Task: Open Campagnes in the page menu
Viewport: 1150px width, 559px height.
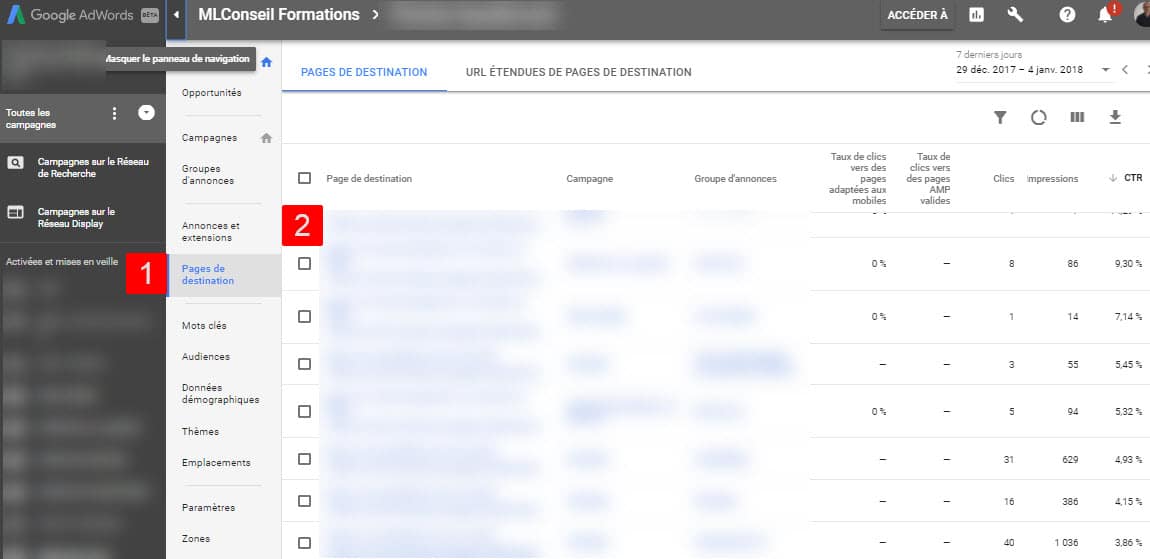Action: pyautogui.click(x=209, y=138)
